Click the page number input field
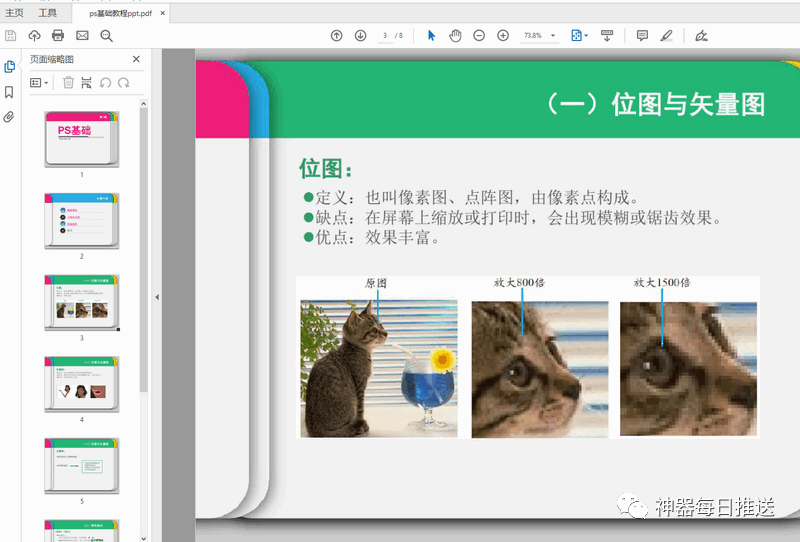Screen dimensions: 800x542 pyautogui.click(x=385, y=35)
